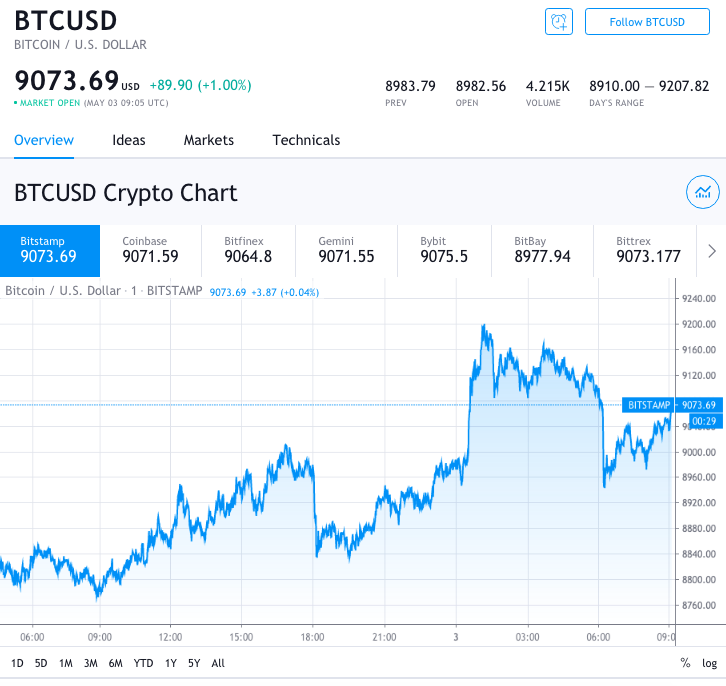Set chart range to YTD

pyautogui.click(x=144, y=663)
